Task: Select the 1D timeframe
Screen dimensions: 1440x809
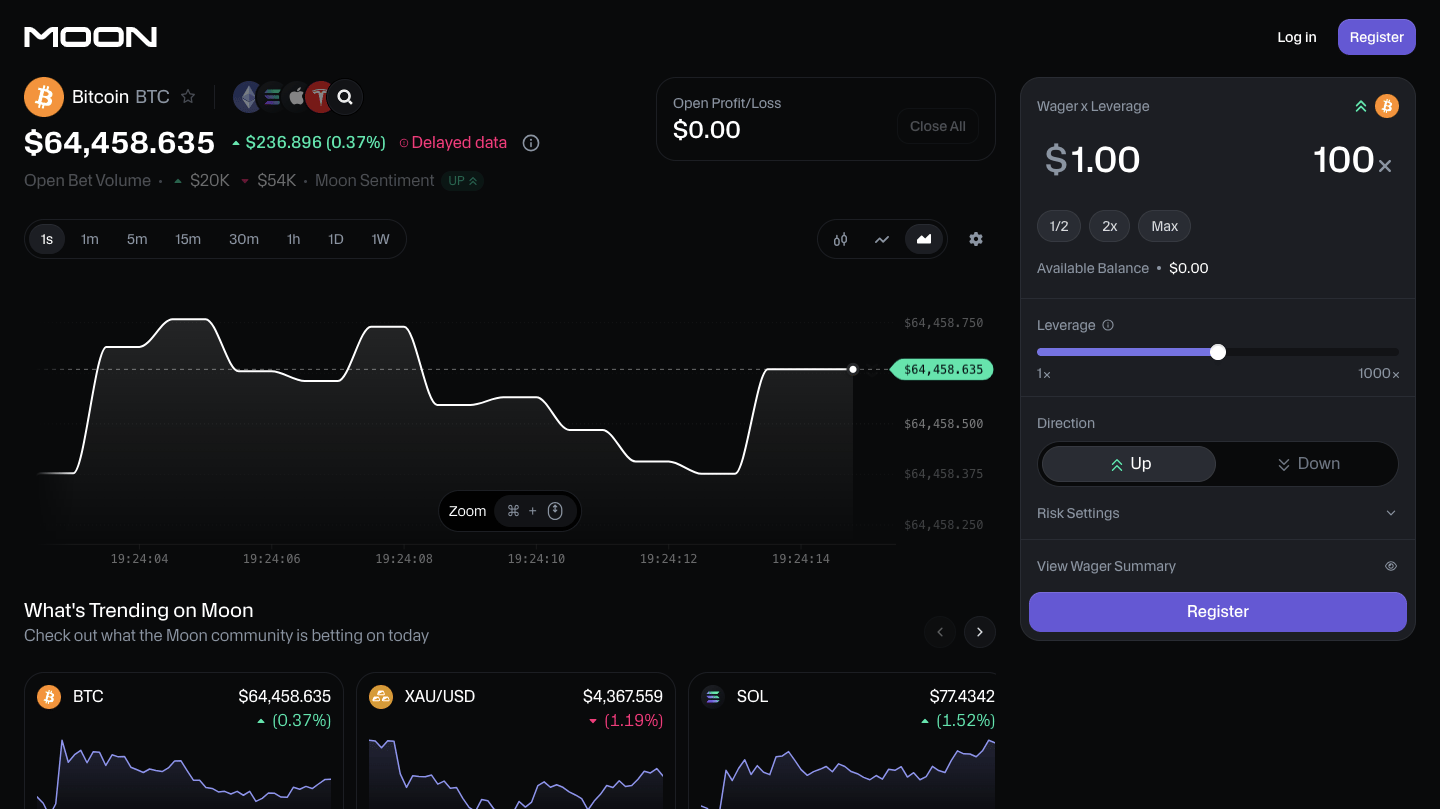Action: (336, 239)
